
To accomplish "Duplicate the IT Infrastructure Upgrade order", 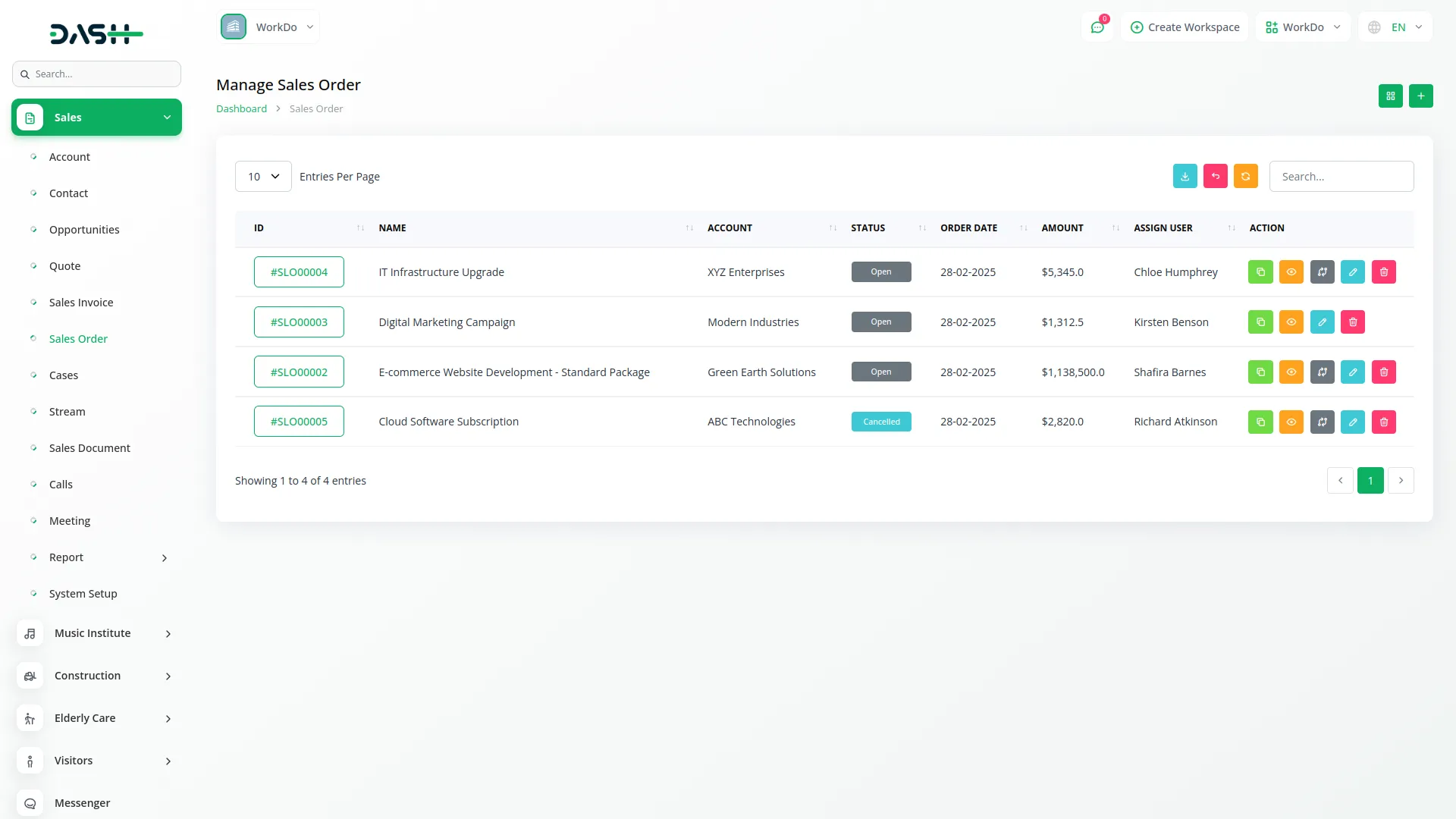I will coord(1260,272).
